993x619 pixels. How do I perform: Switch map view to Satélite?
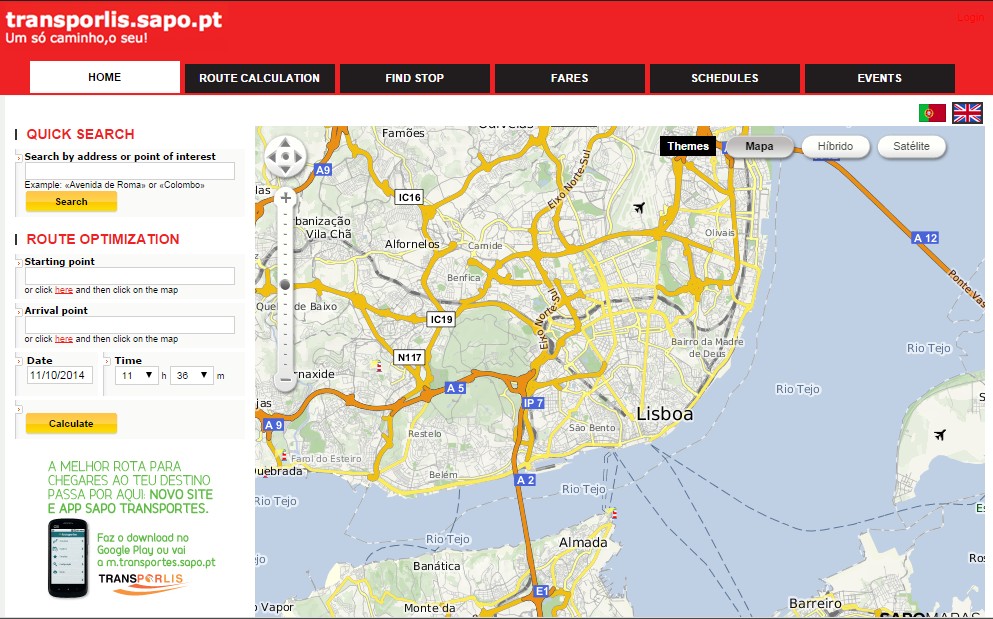[911, 147]
